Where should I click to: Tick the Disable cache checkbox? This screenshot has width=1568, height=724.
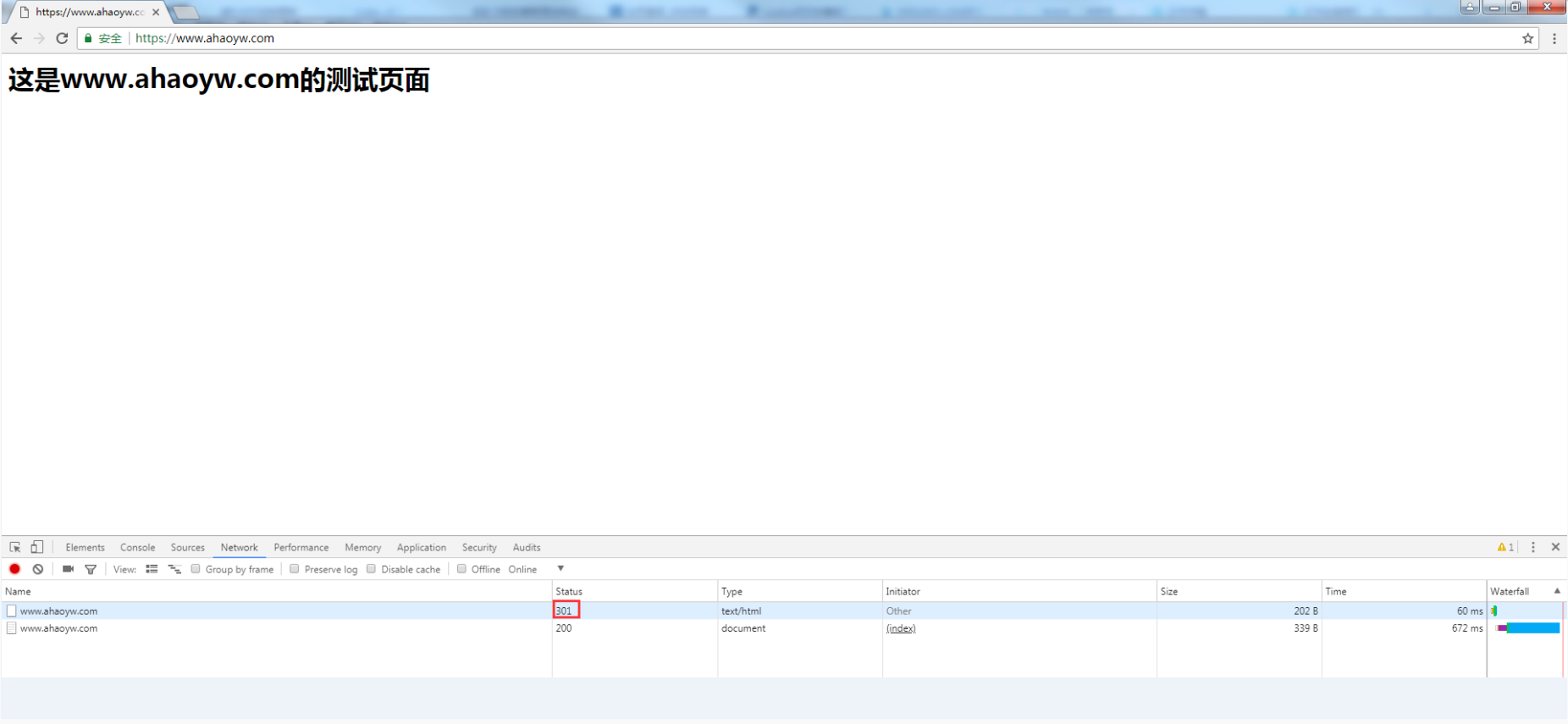371,569
